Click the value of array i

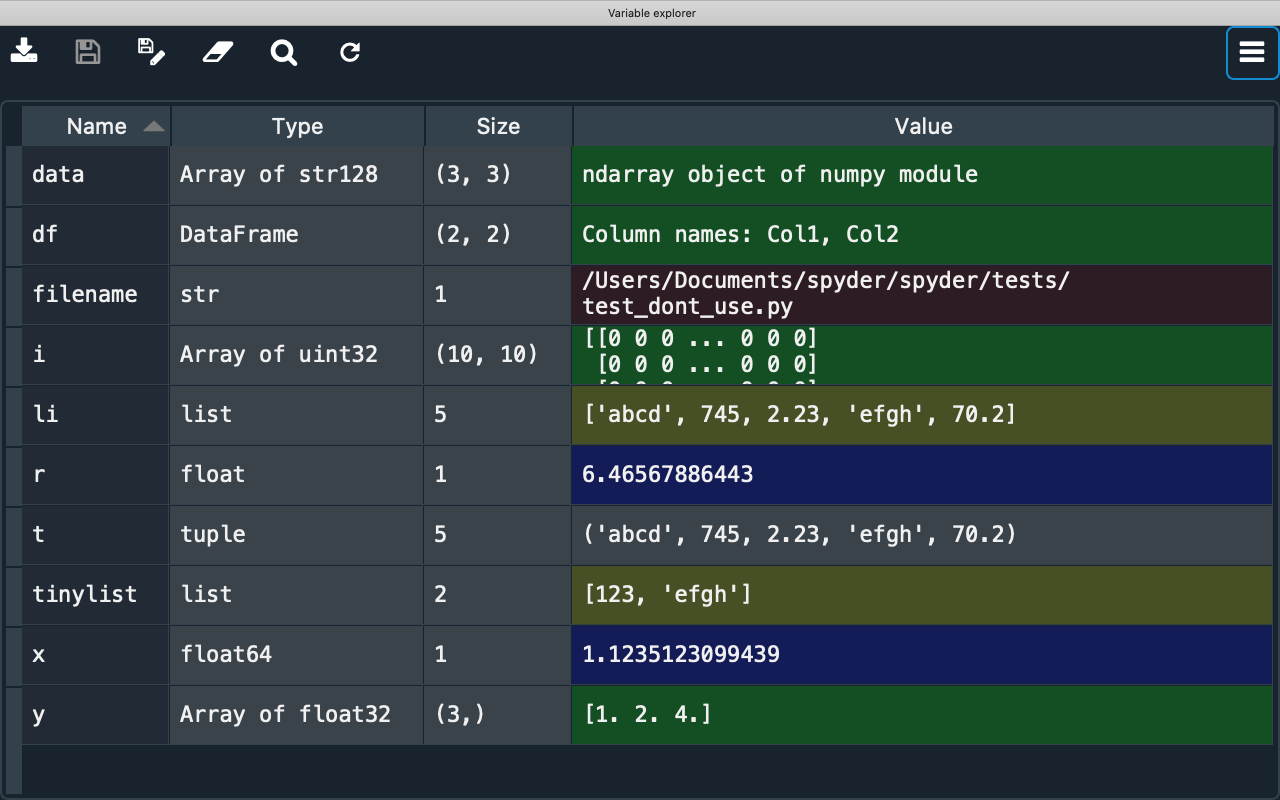pos(922,355)
